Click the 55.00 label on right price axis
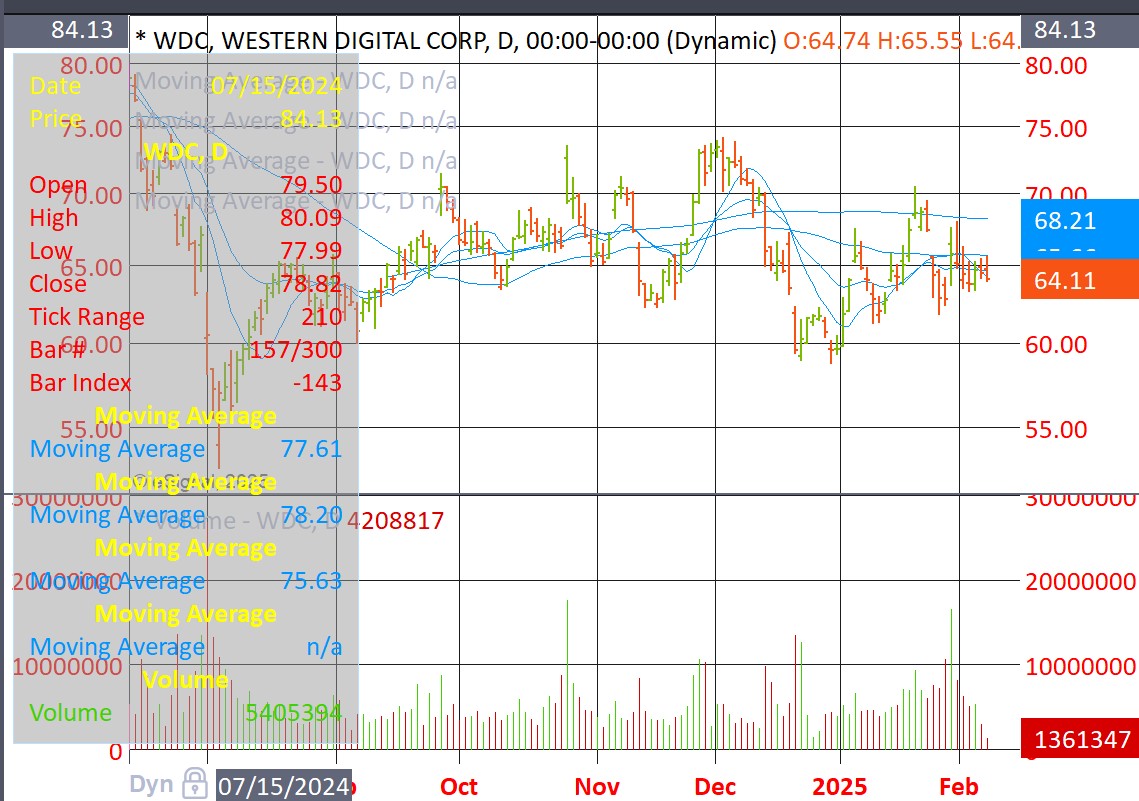 click(x=1056, y=429)
